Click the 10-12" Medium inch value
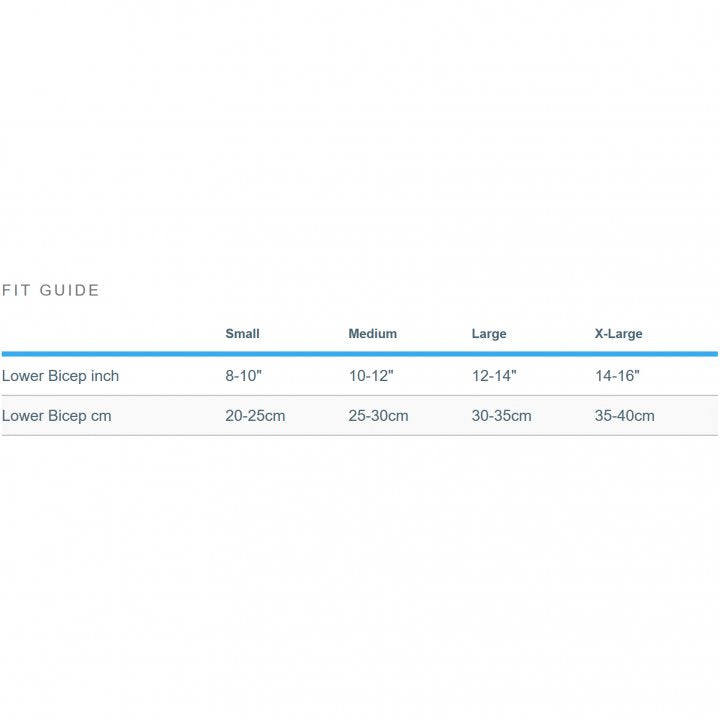Viewport: 720px width, 720px height. [x=371, y=376]
